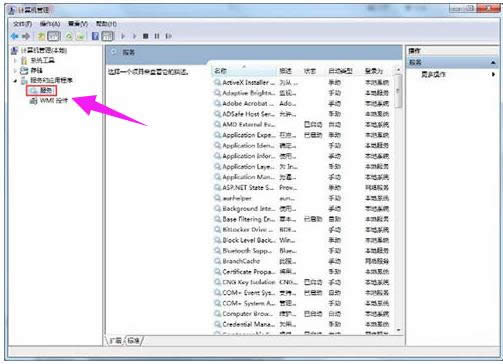Viewport: 503px width, 364px height.
Task: Open Help via blue question-mark icon
Action: point(95,36)
